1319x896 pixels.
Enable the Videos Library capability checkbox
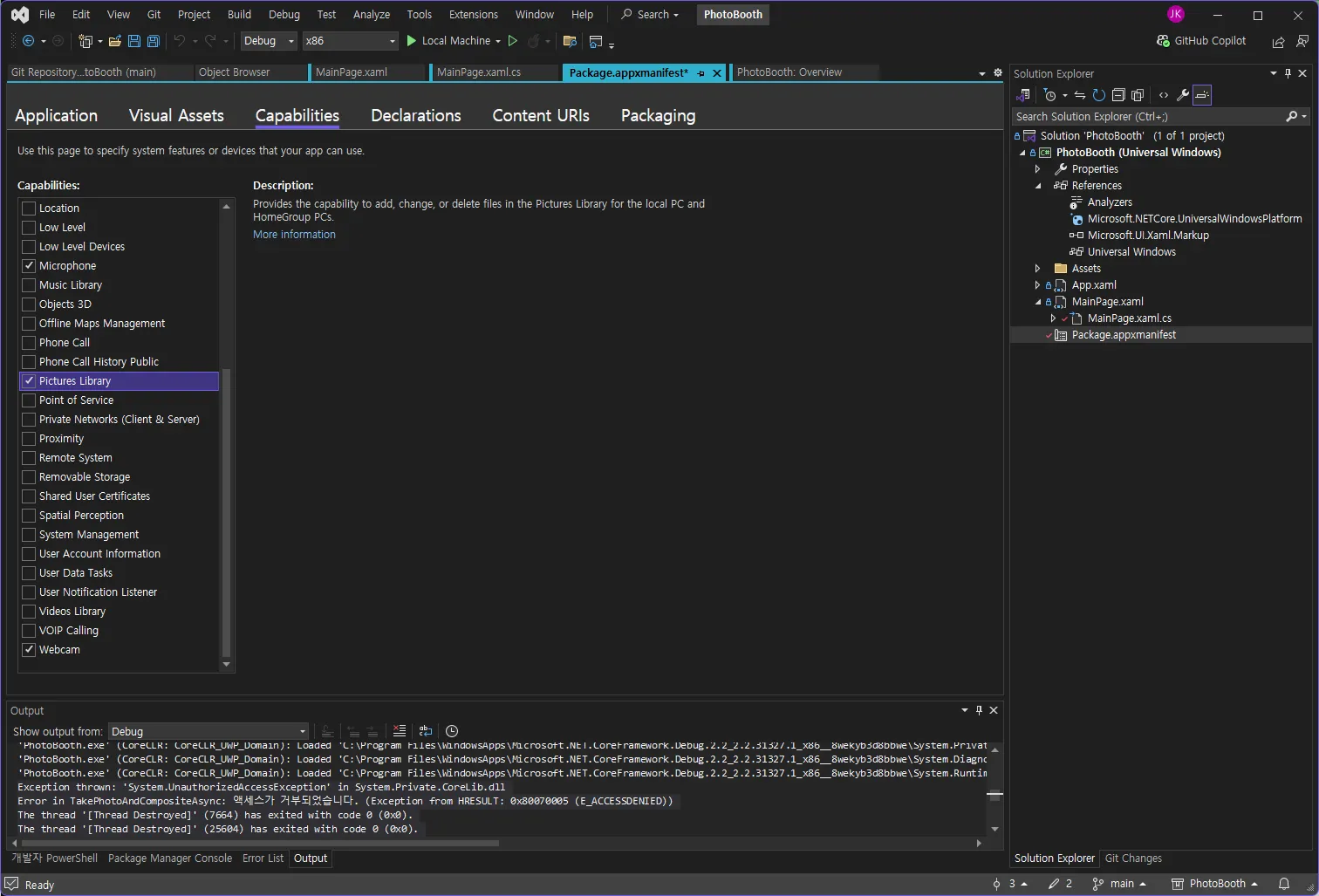(x=29, y=612)
